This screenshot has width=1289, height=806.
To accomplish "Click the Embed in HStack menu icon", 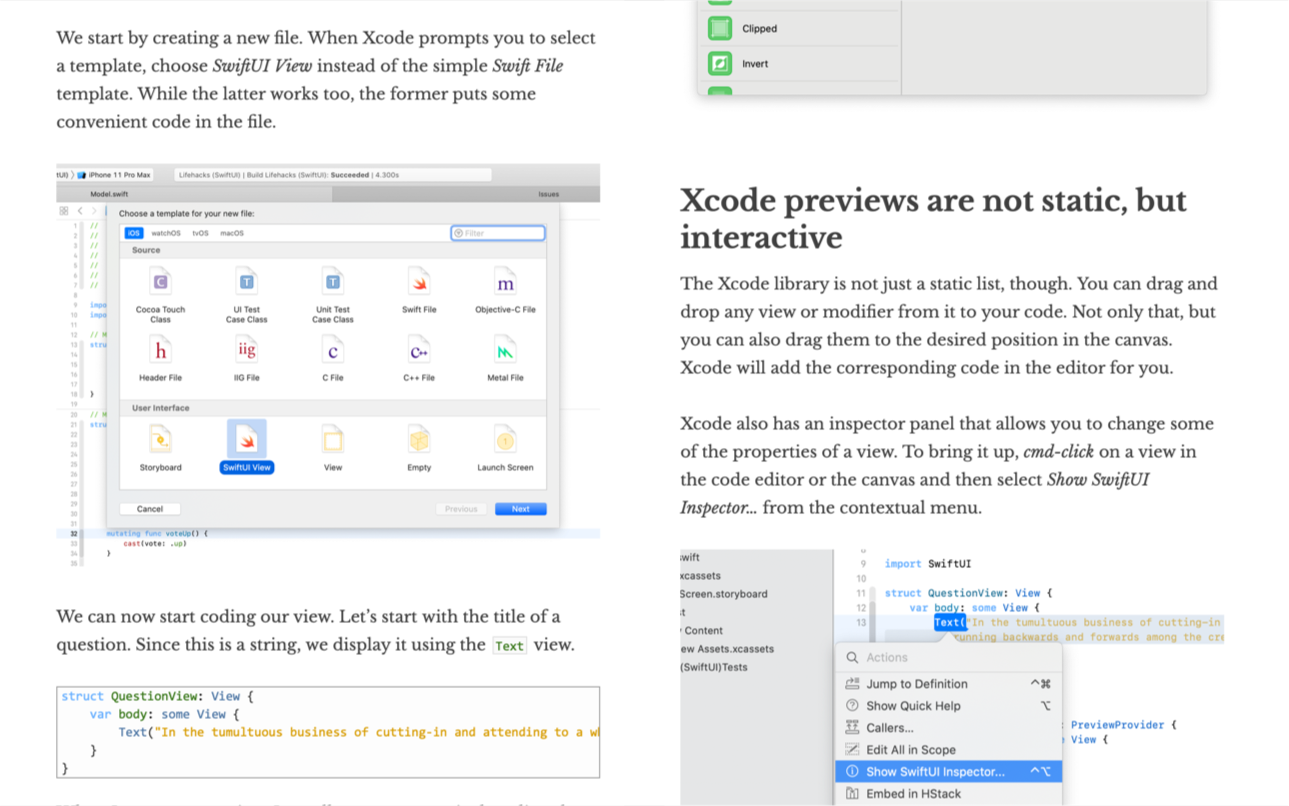I will pyautogui.click(x=852, y=794).
